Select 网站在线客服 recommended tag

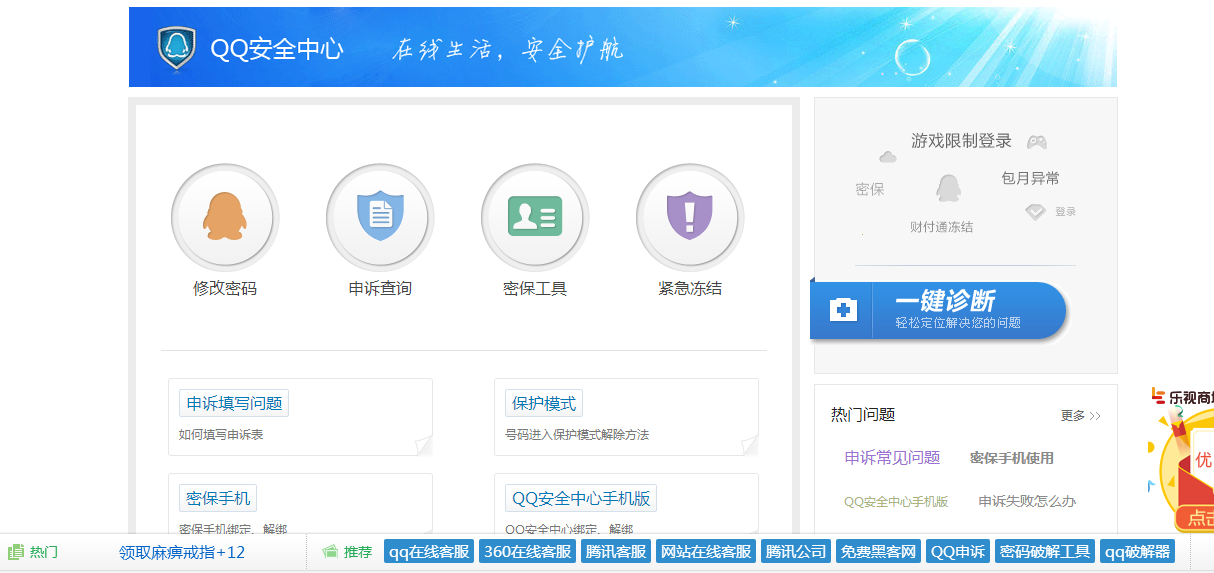706,552
